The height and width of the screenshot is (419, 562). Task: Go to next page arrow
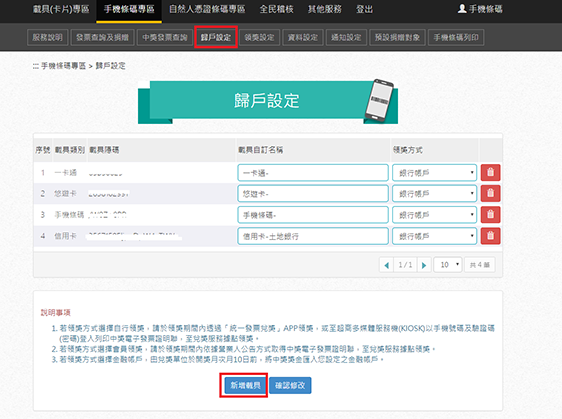click(424, 265)
